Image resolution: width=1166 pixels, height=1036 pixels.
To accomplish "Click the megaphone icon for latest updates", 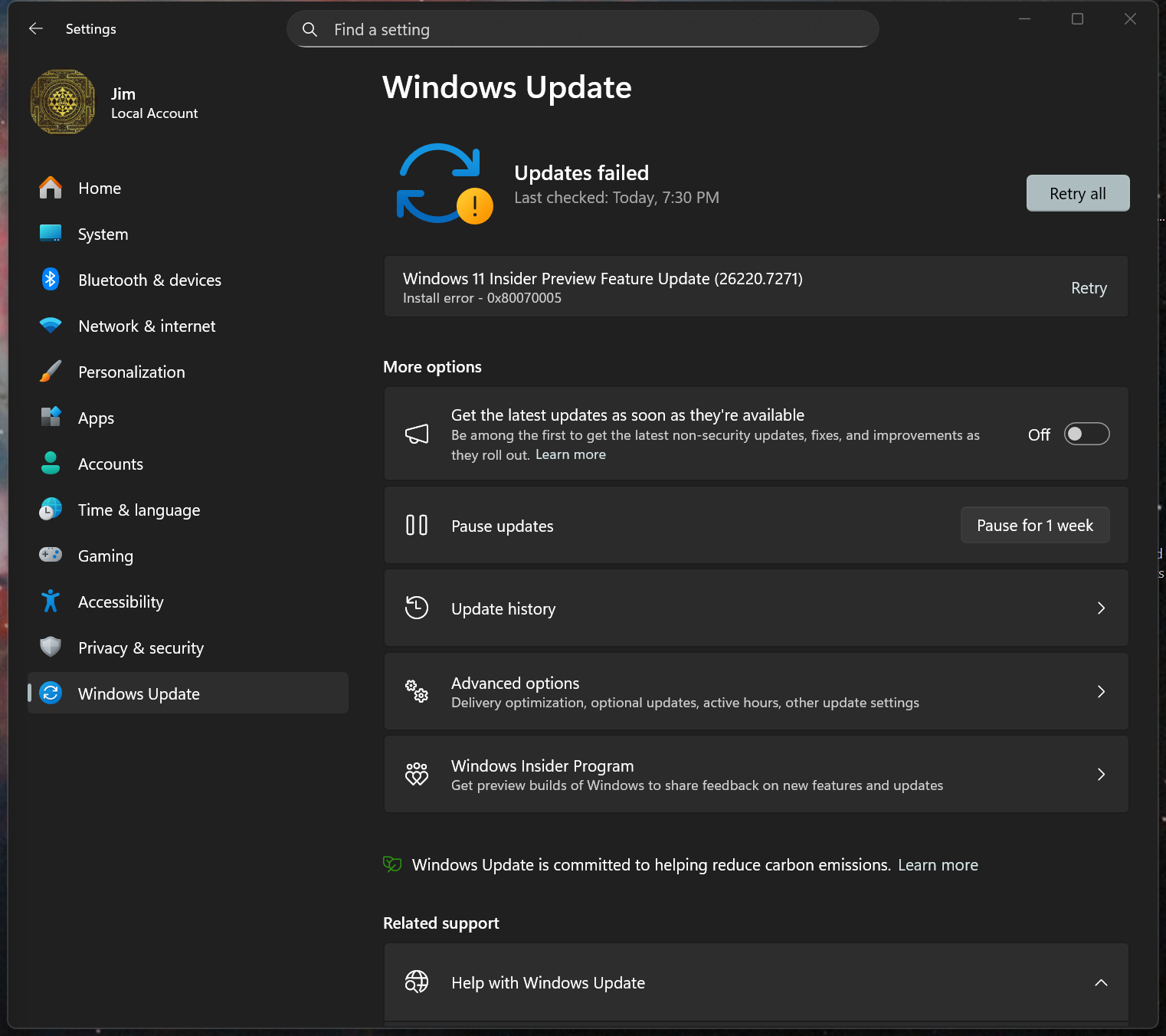I will point(417,434).
